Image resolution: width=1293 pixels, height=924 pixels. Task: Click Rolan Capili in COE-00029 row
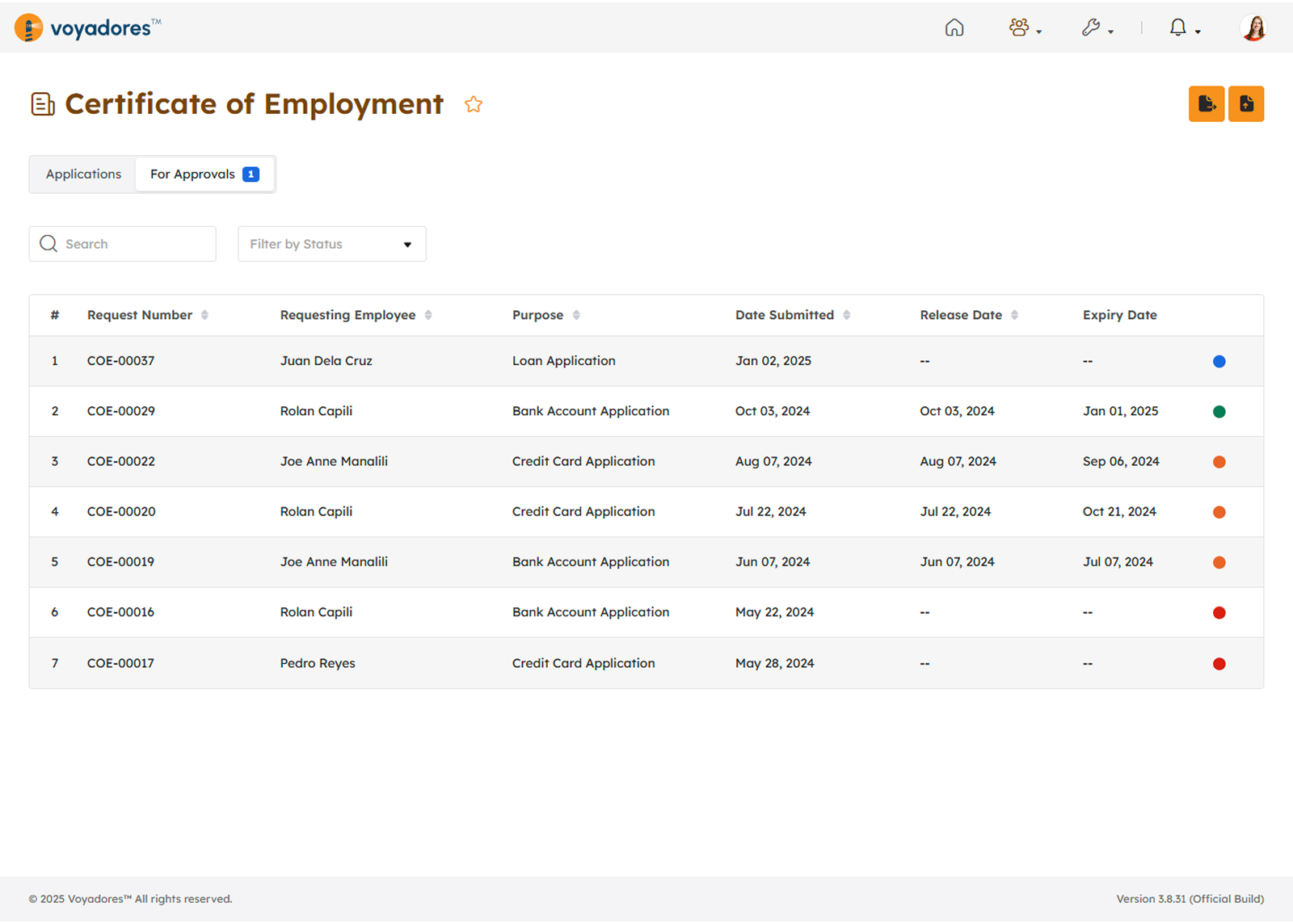[316, 411]
